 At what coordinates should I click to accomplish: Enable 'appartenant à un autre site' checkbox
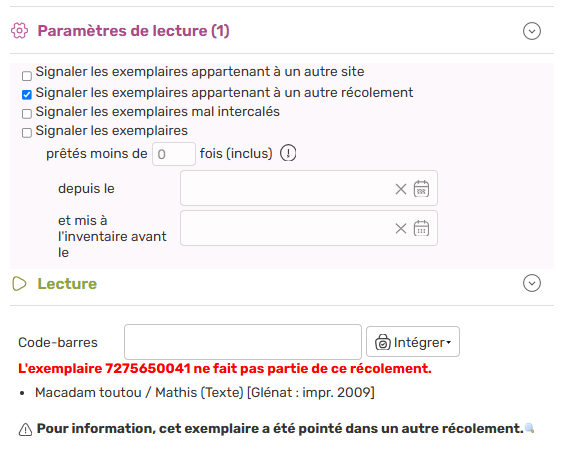click(x=27, y=76)
